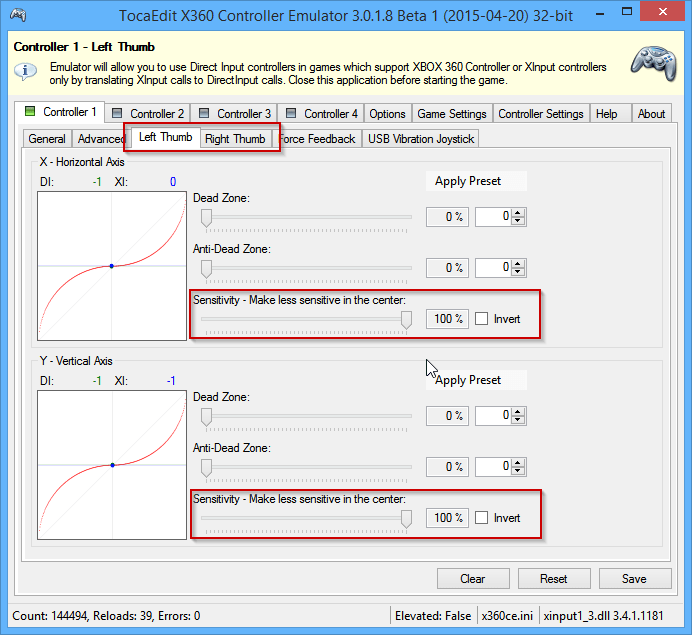
Task: Open Y axis Apply Preset dropdown
Action: pos(476,380)
